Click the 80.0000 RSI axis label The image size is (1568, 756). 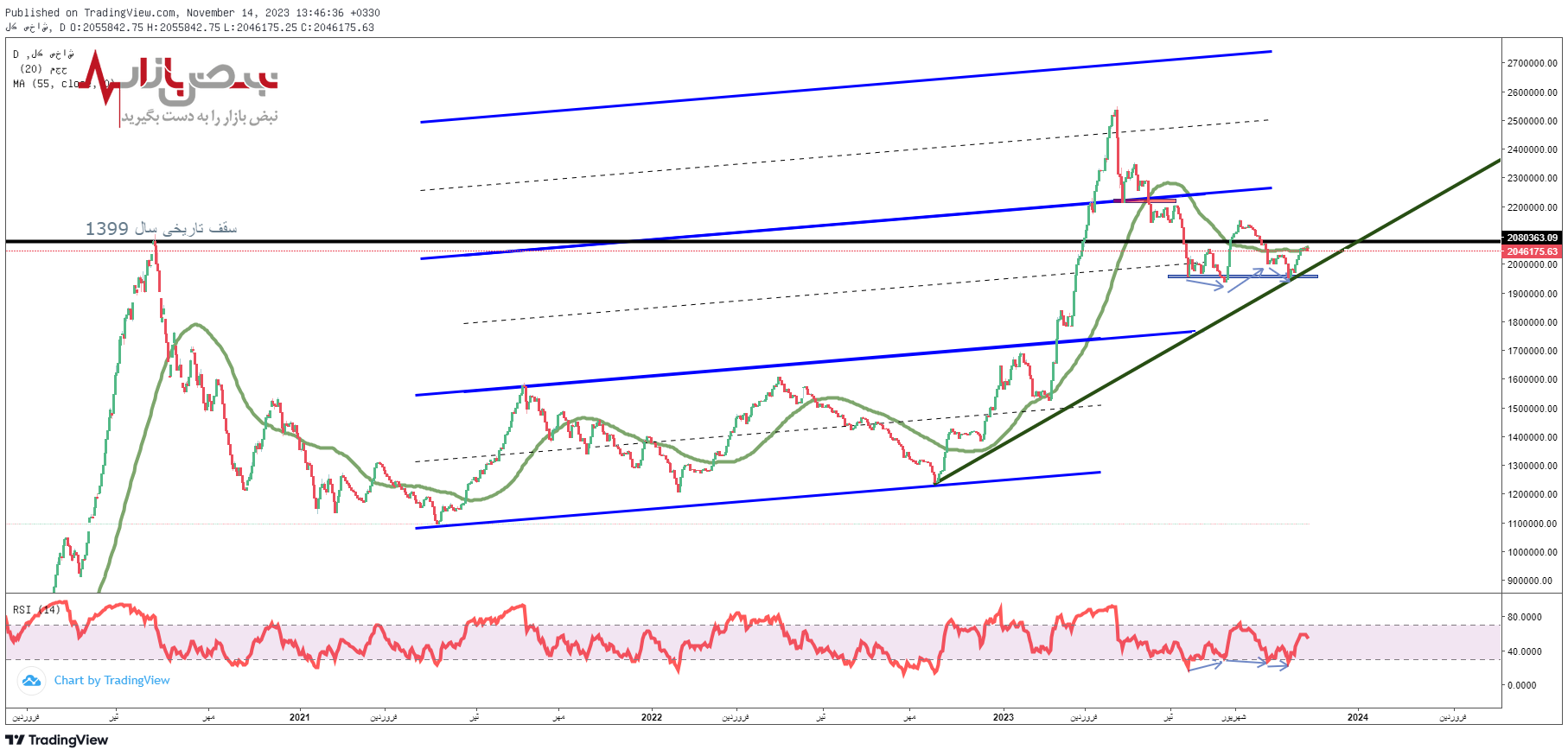click(x=1524, y=617)
